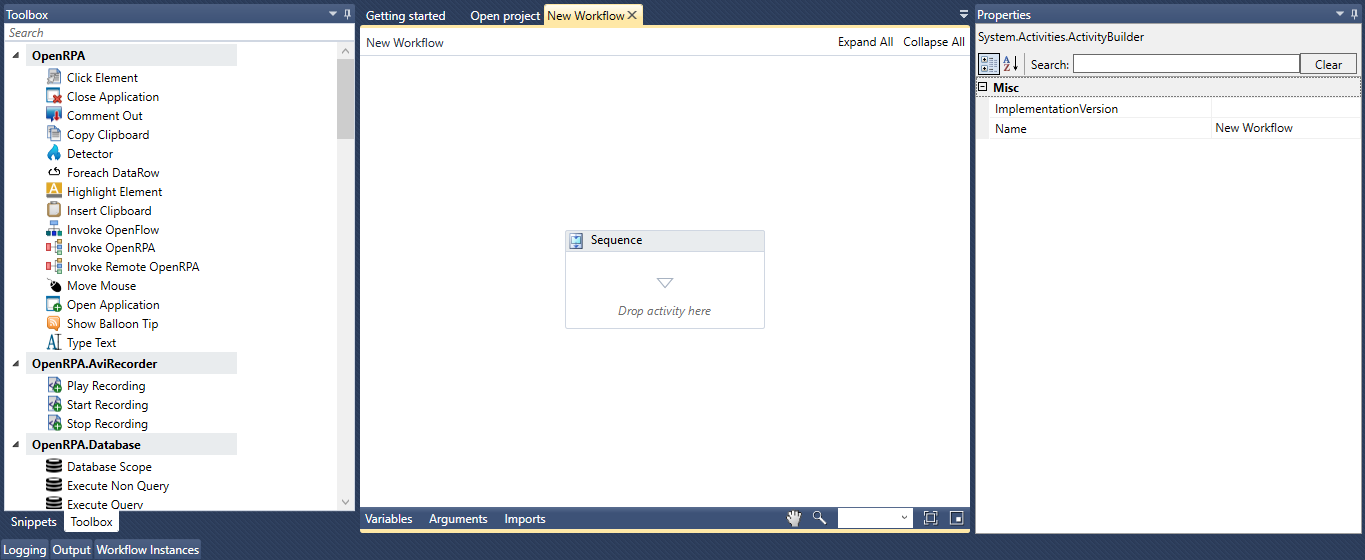Click the fit to screen icon

coord(930,518)
